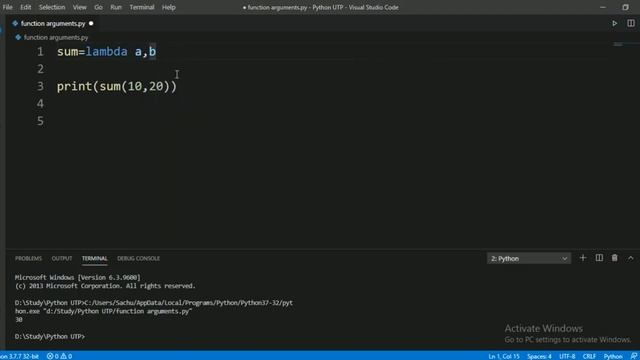Open the Help menu

tap(169, 7)
